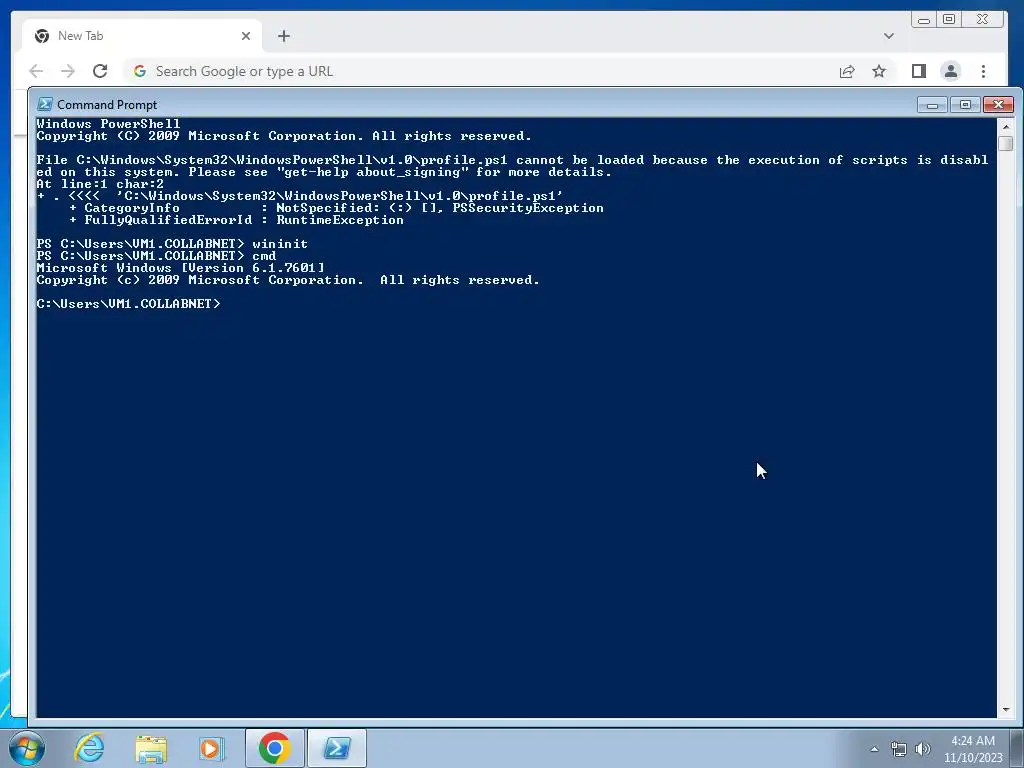Toggle Chrome side panel icon
The image size is (1024, 768).
pyautogui.click(x=919, y=71)
